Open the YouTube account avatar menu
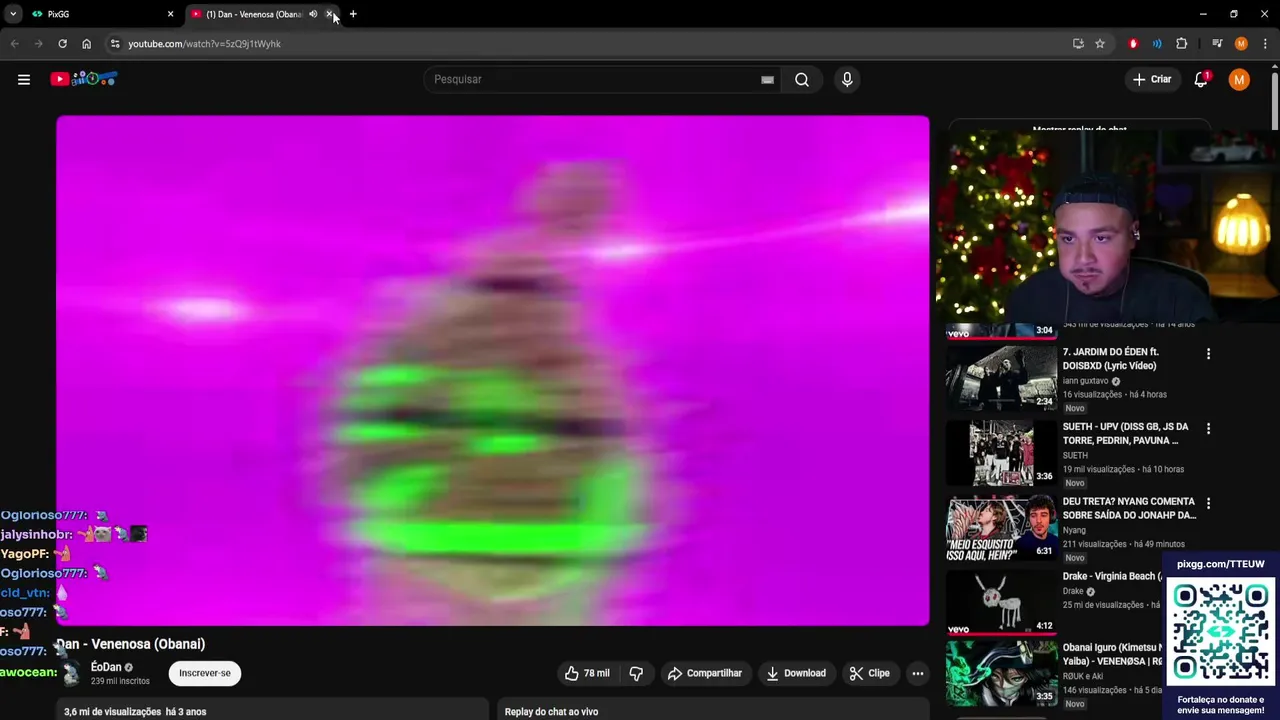Viewport: 1280px width, 720px height. 1239,79
